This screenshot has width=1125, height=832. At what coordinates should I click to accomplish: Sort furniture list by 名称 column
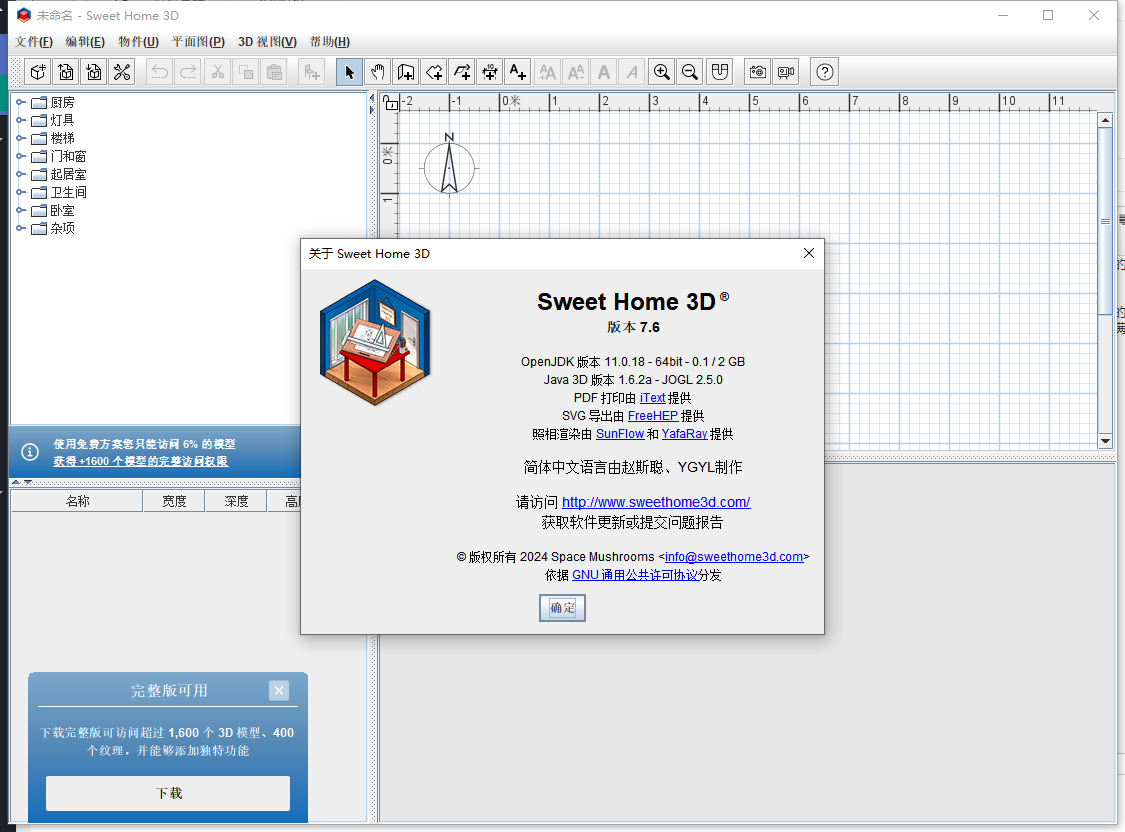pyautogui.click(x=77, y=501)
